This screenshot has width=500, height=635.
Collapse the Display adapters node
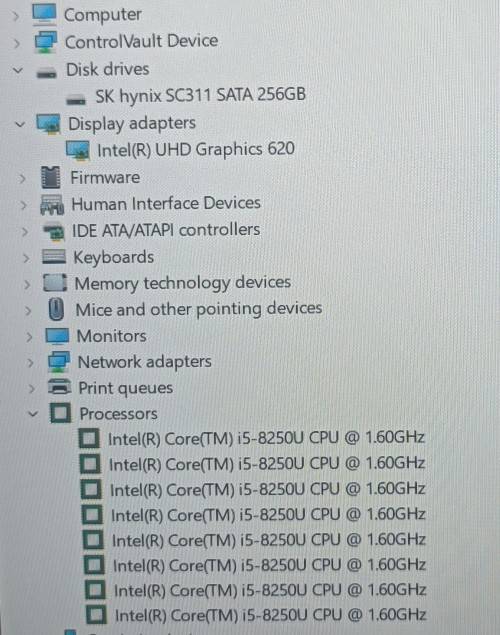(x=20, y=124)
